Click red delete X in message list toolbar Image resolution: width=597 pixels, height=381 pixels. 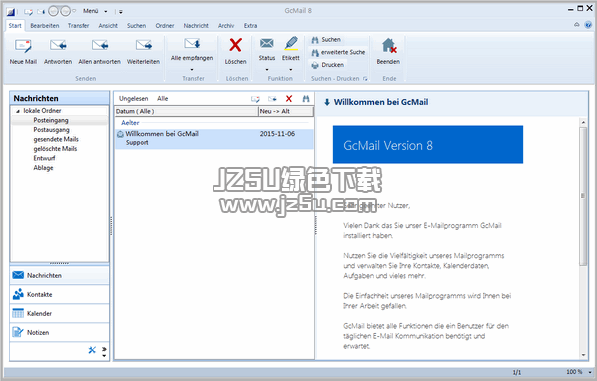coord(289,99)
